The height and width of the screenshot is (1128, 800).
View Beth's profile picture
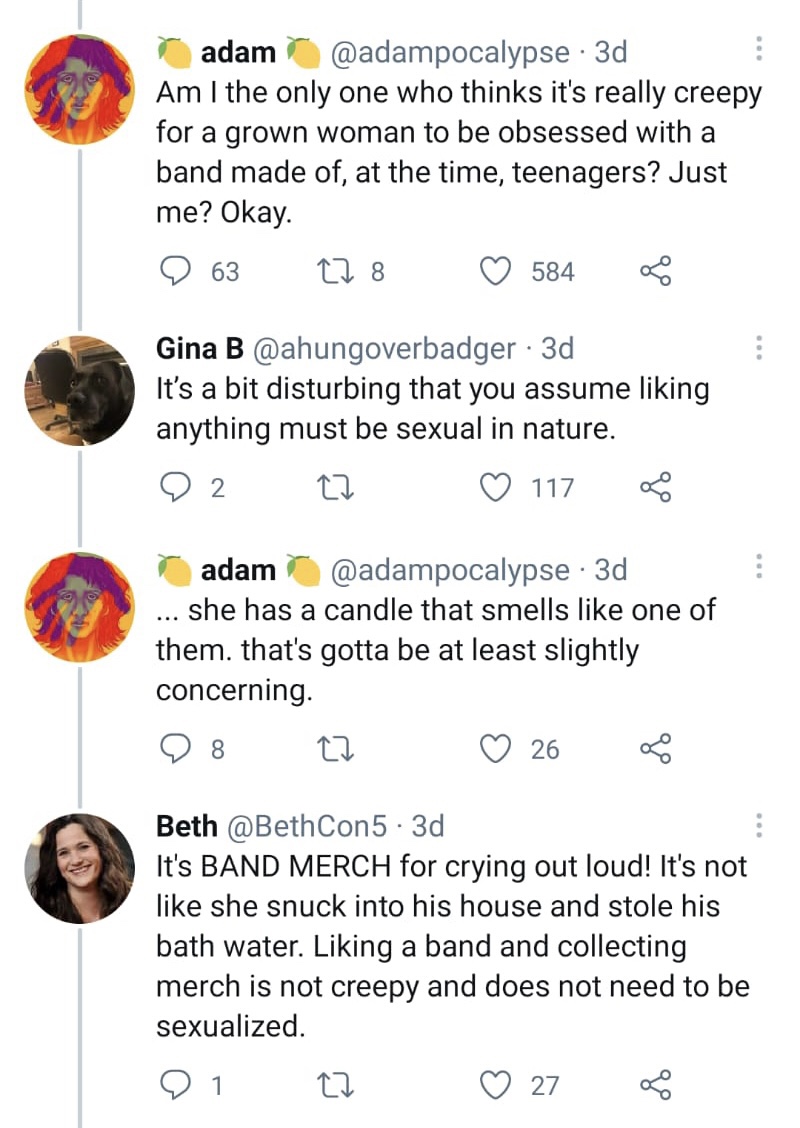click(x=79, y=868)
